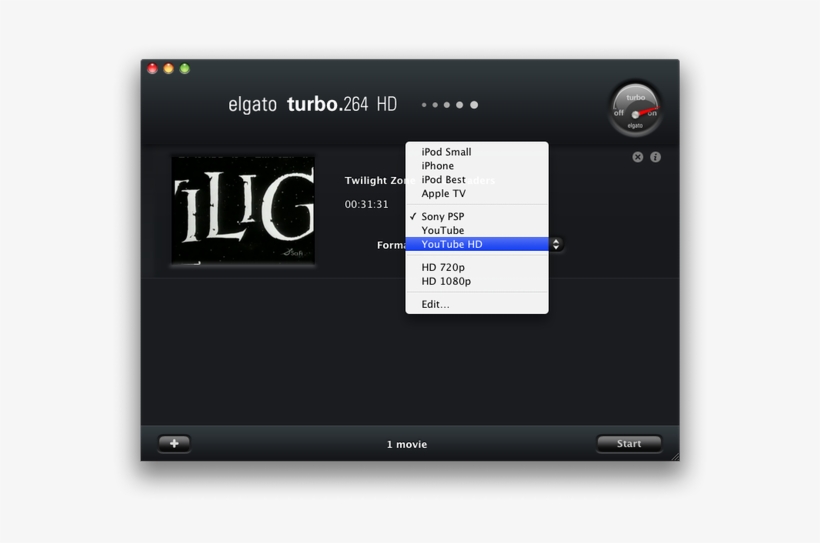
Task: Select HD 720p output format
Action: click(x=443, y=267)
